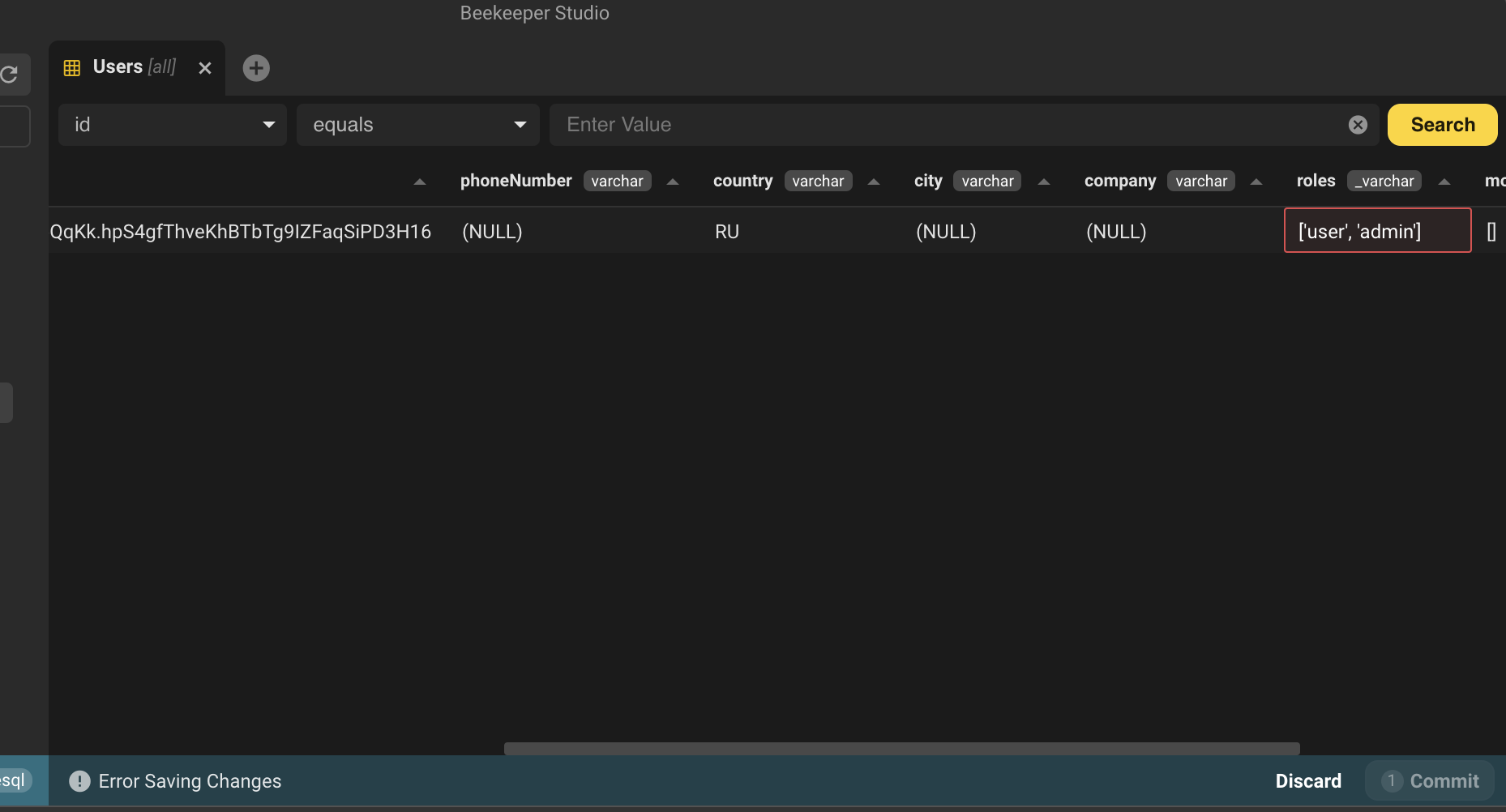Click the error exclamation icon in status bar
Image resolution: width=1506 pixels, height=812 pixels.
[79, 780]
